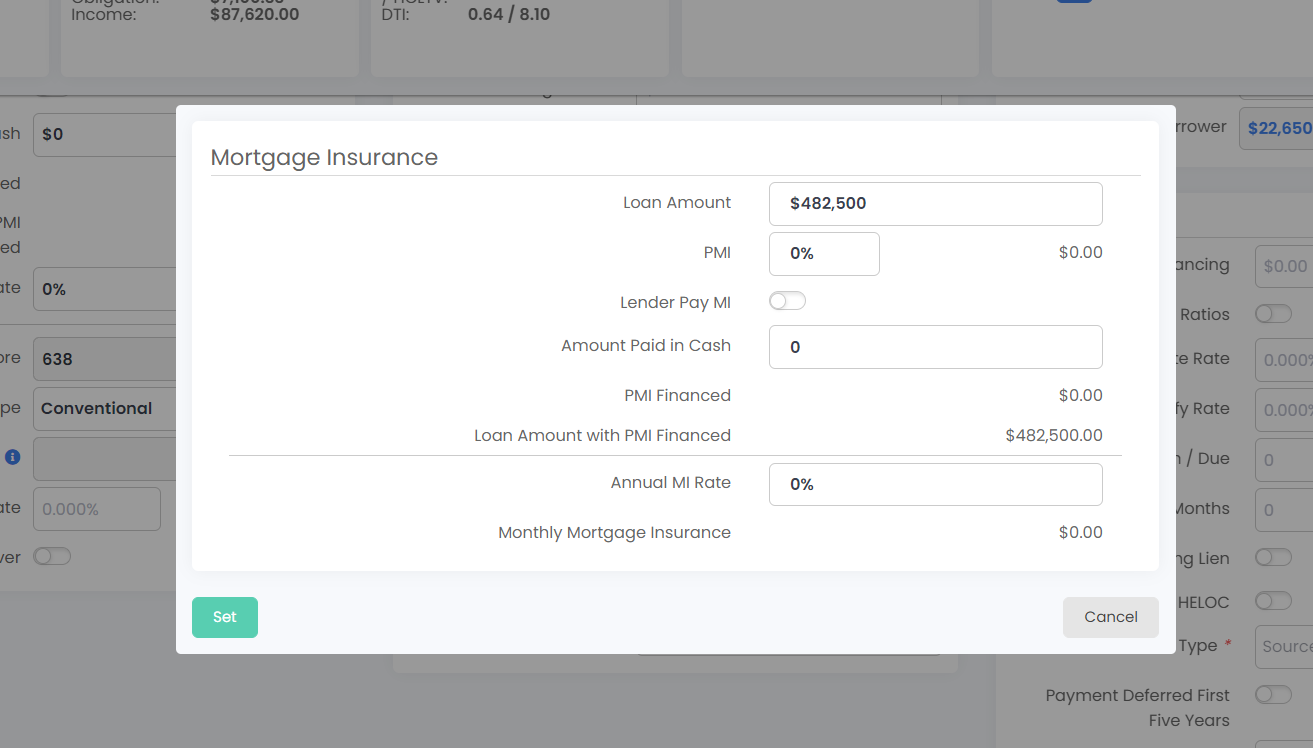Cancel the Mortgage Insurance dialog

click(x=1111, y=617)
